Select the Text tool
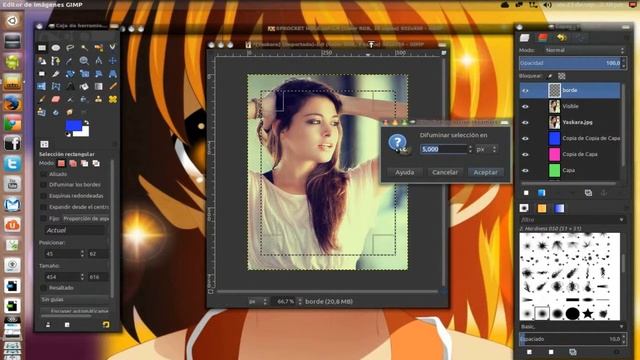 pyautogui.click(x=70, y=86)
